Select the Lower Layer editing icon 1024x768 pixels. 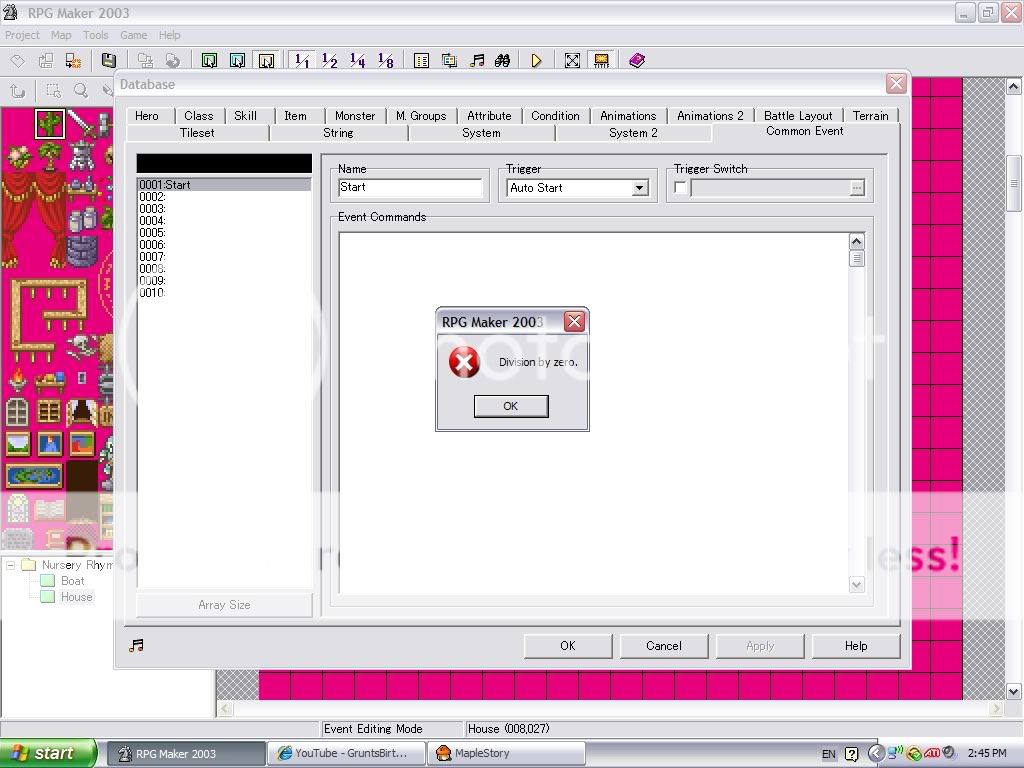[209, 61]
